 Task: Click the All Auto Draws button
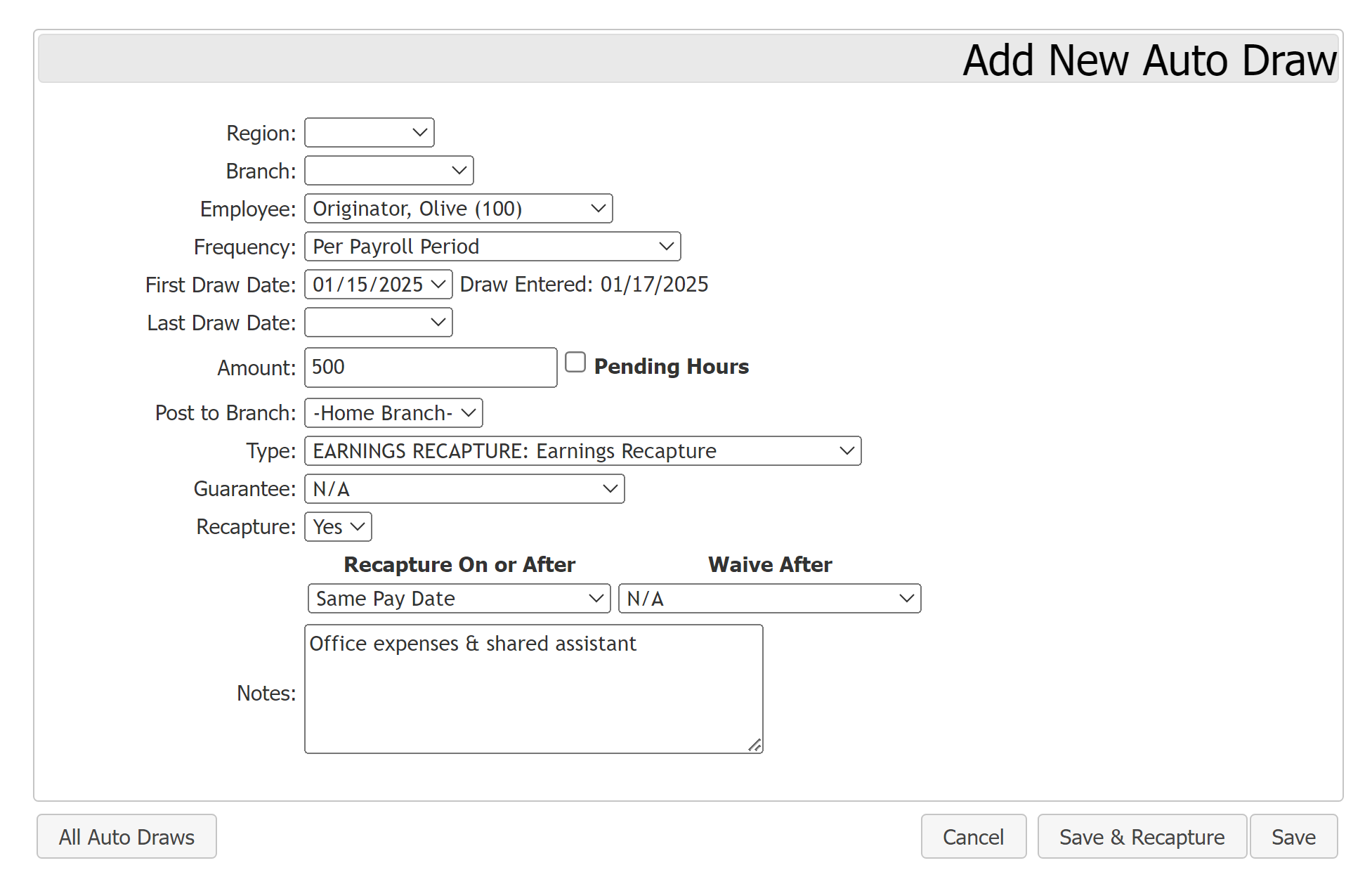(126, 837)
